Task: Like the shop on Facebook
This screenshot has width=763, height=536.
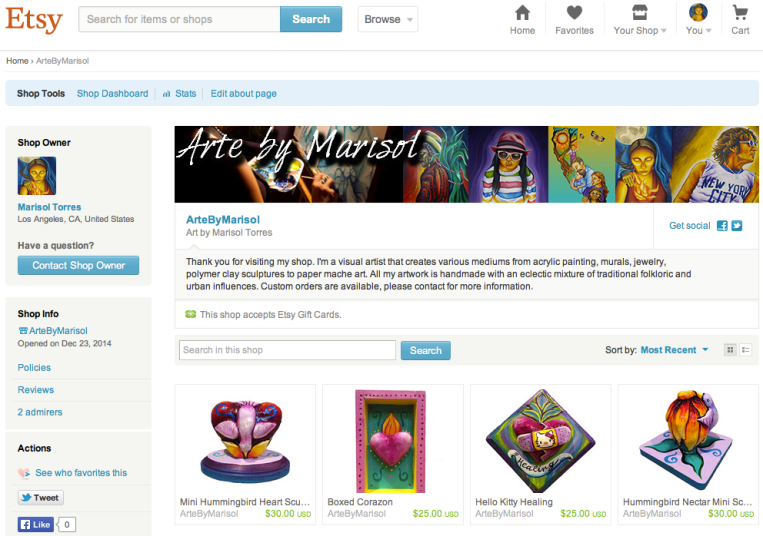Action: [36, 524]
